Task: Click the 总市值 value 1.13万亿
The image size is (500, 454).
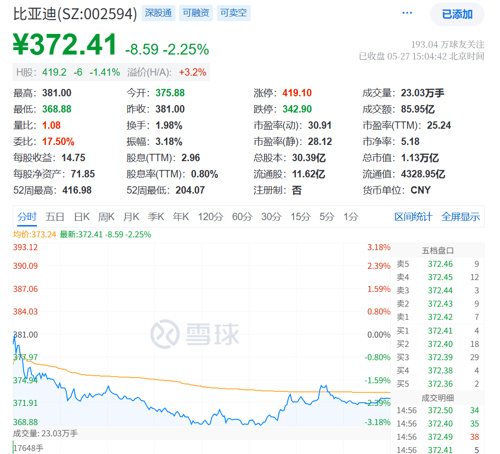Action: [420, 158]
